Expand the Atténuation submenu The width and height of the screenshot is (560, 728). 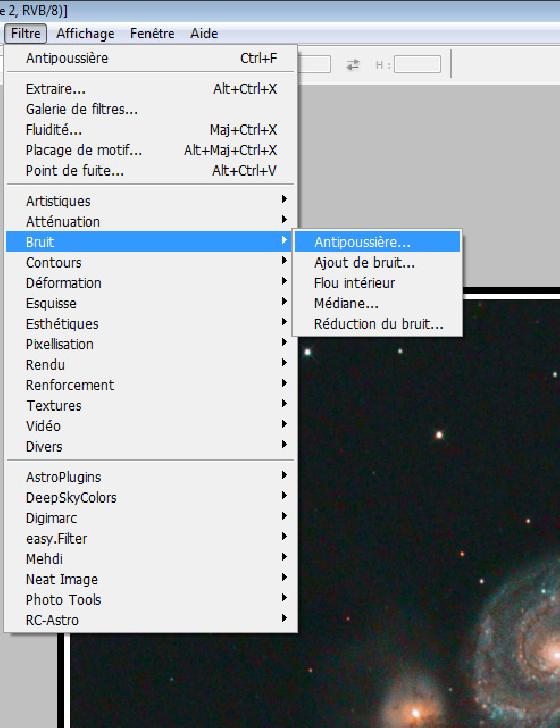coord(151,221)
